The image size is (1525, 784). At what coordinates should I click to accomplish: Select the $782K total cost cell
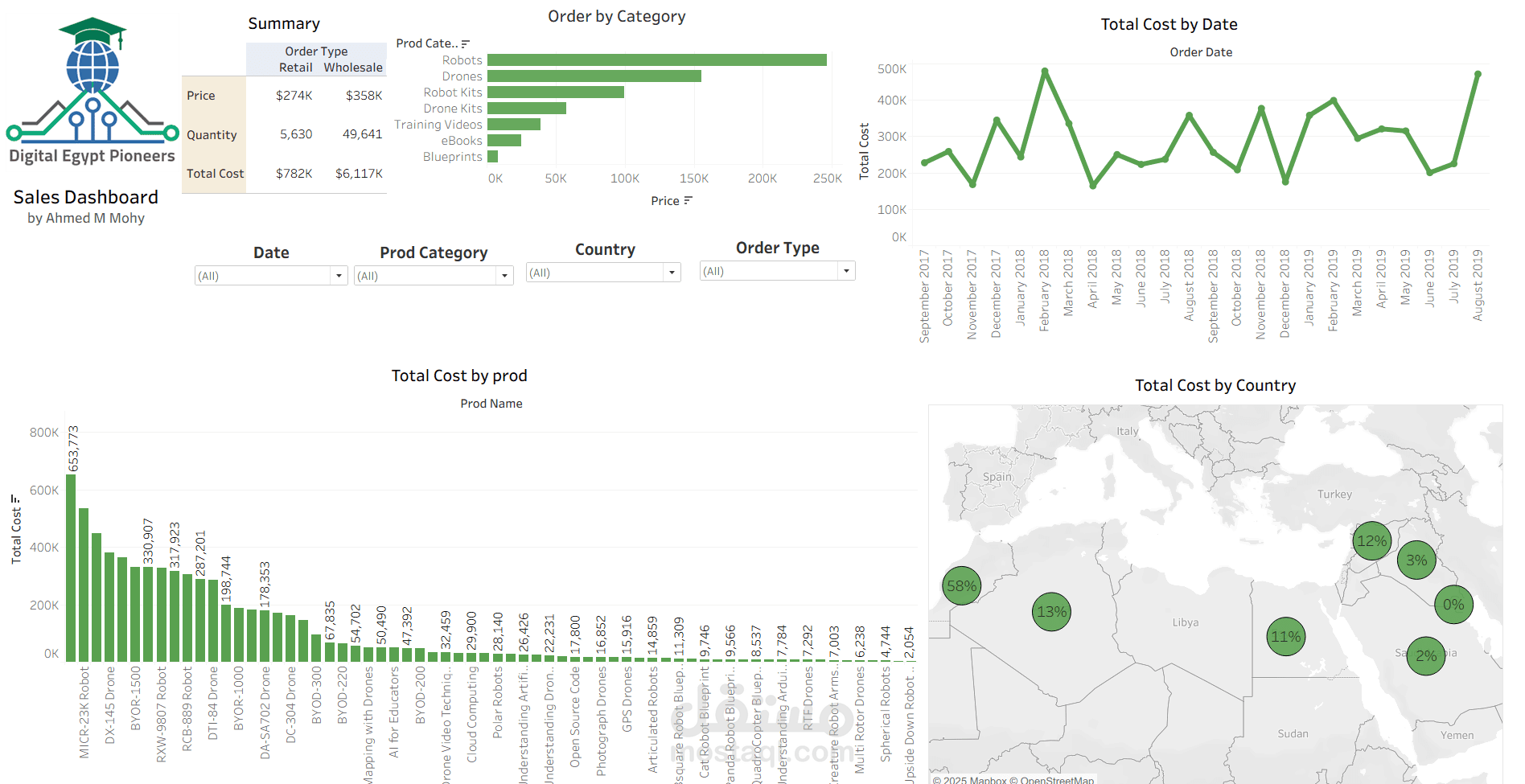tap(294, 174)
